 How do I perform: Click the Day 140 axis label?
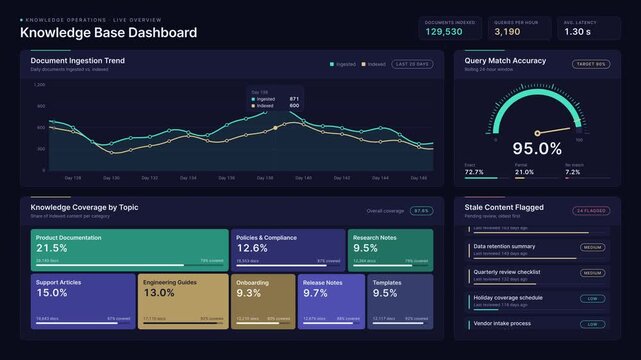click(x=303, y=178)
